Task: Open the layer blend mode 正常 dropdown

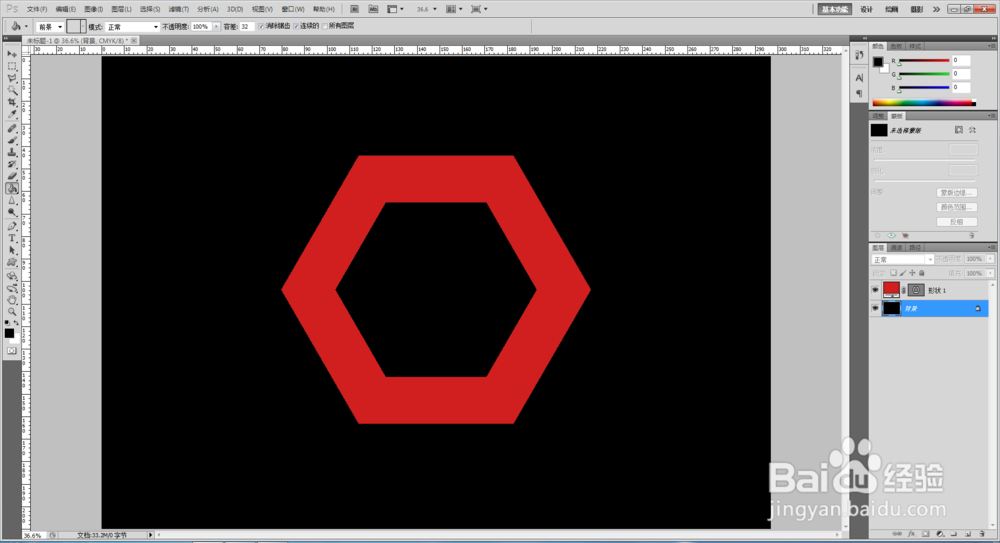Action: [x=902, y=260]
